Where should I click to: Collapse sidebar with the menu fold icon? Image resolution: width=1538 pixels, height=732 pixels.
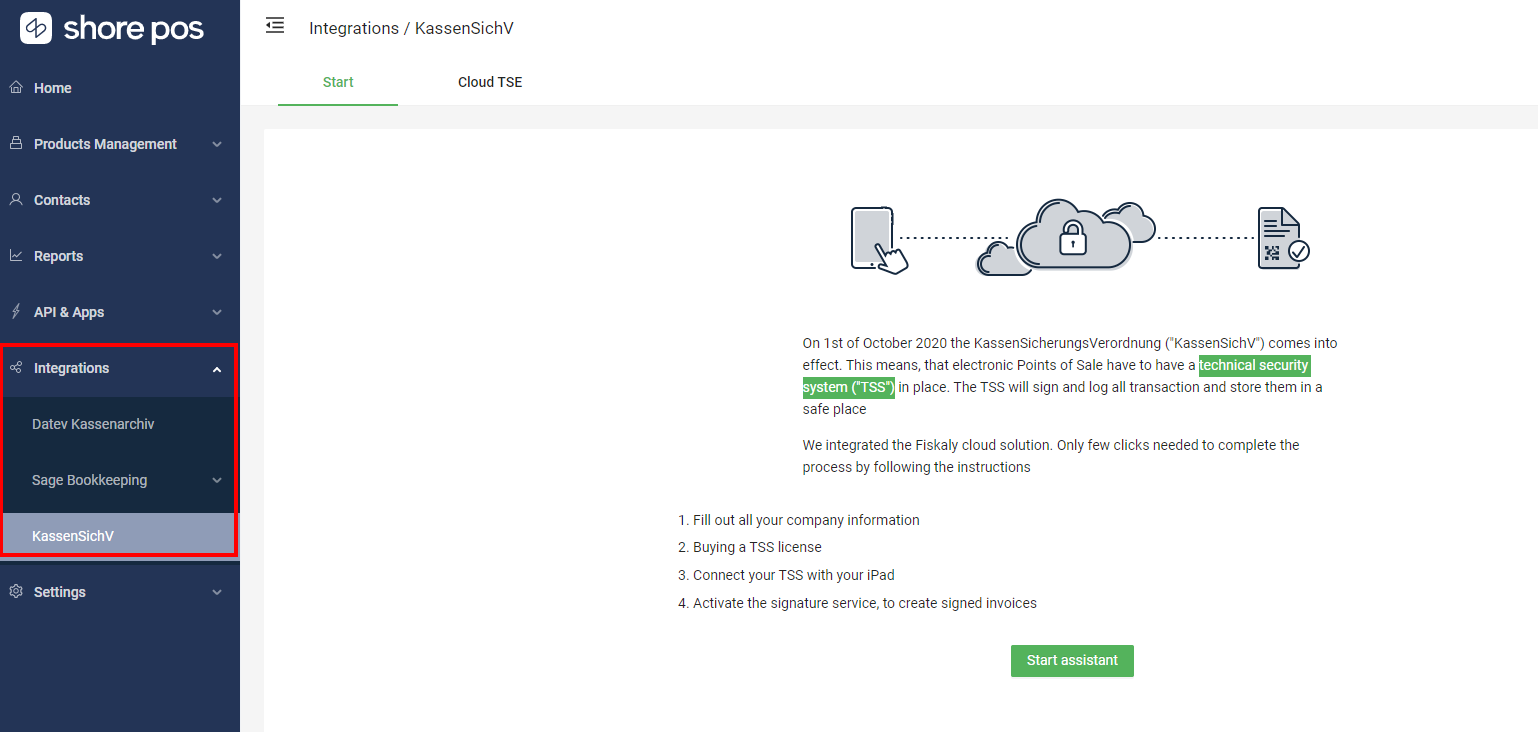pos(275,26)
